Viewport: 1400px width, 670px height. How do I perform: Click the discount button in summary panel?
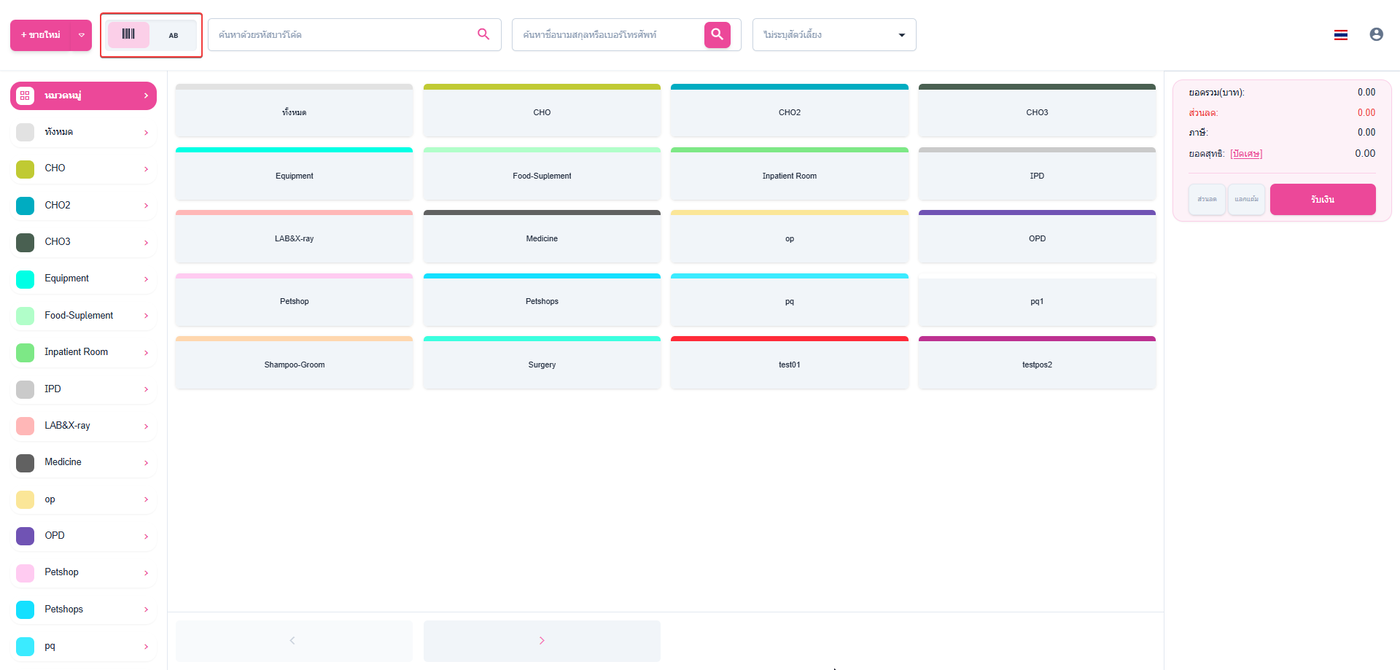[x=1207, y=199]
